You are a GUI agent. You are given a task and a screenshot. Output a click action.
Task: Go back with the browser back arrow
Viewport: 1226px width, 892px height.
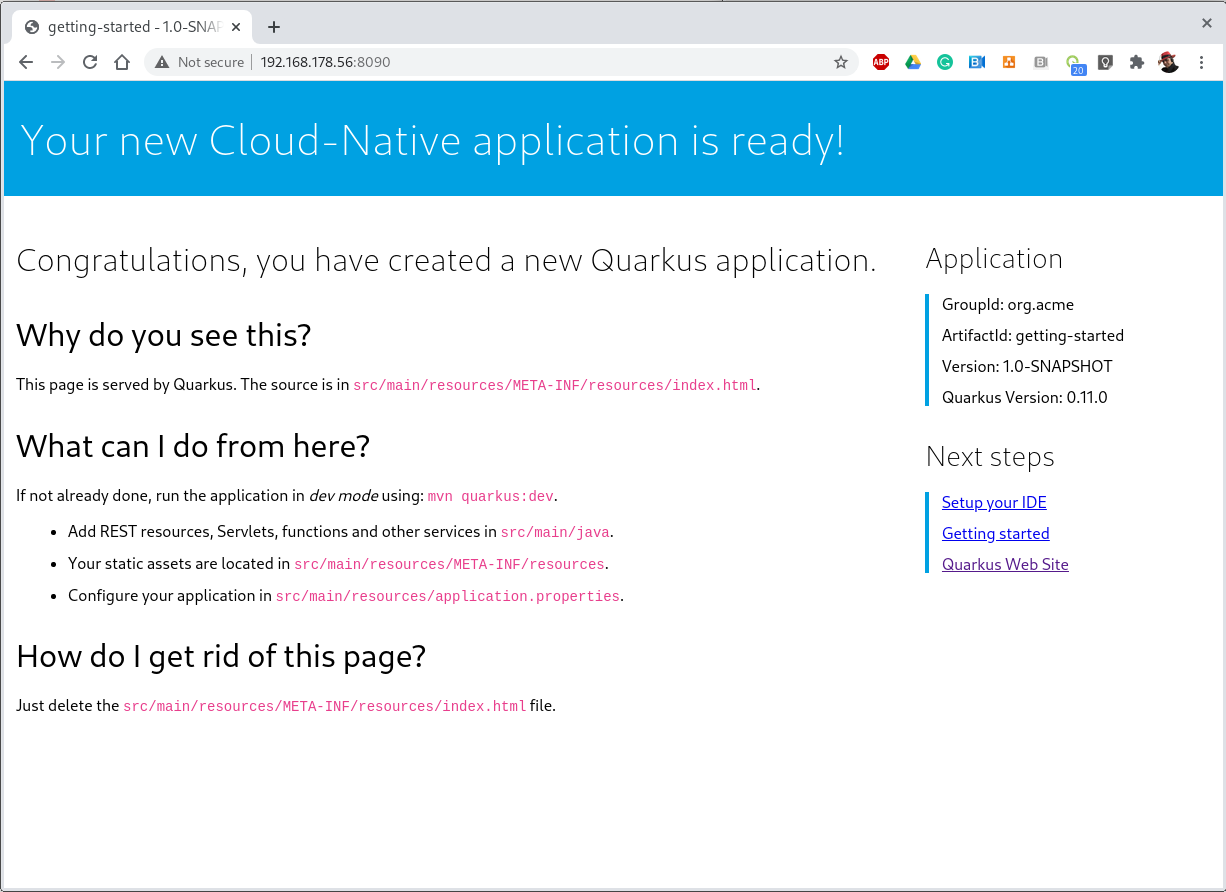[x=27, y=62]
